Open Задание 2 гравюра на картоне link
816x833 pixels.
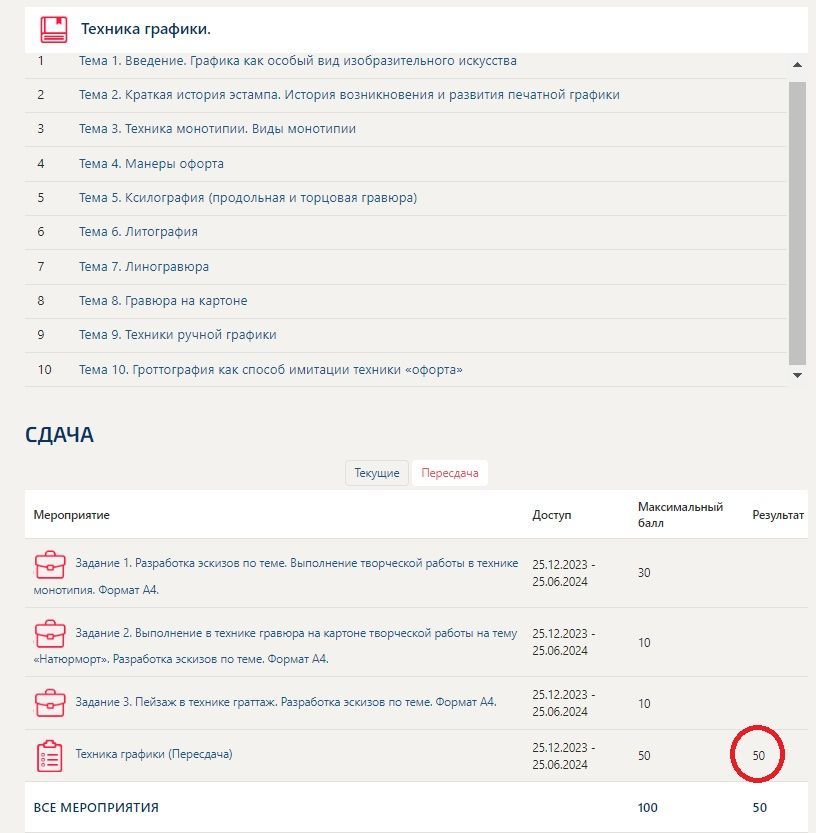(275, 645)
